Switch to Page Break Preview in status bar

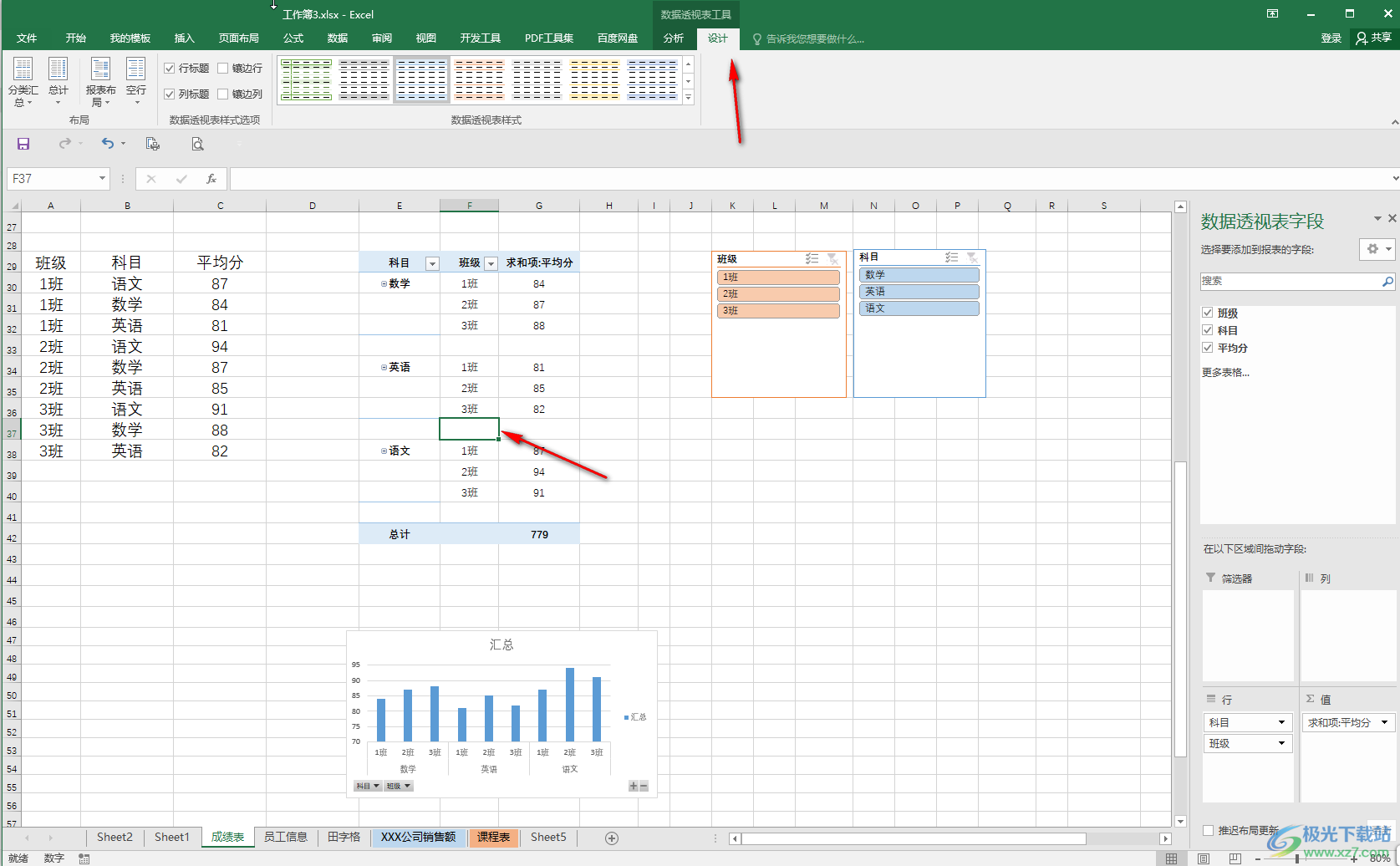(1235, 858)
